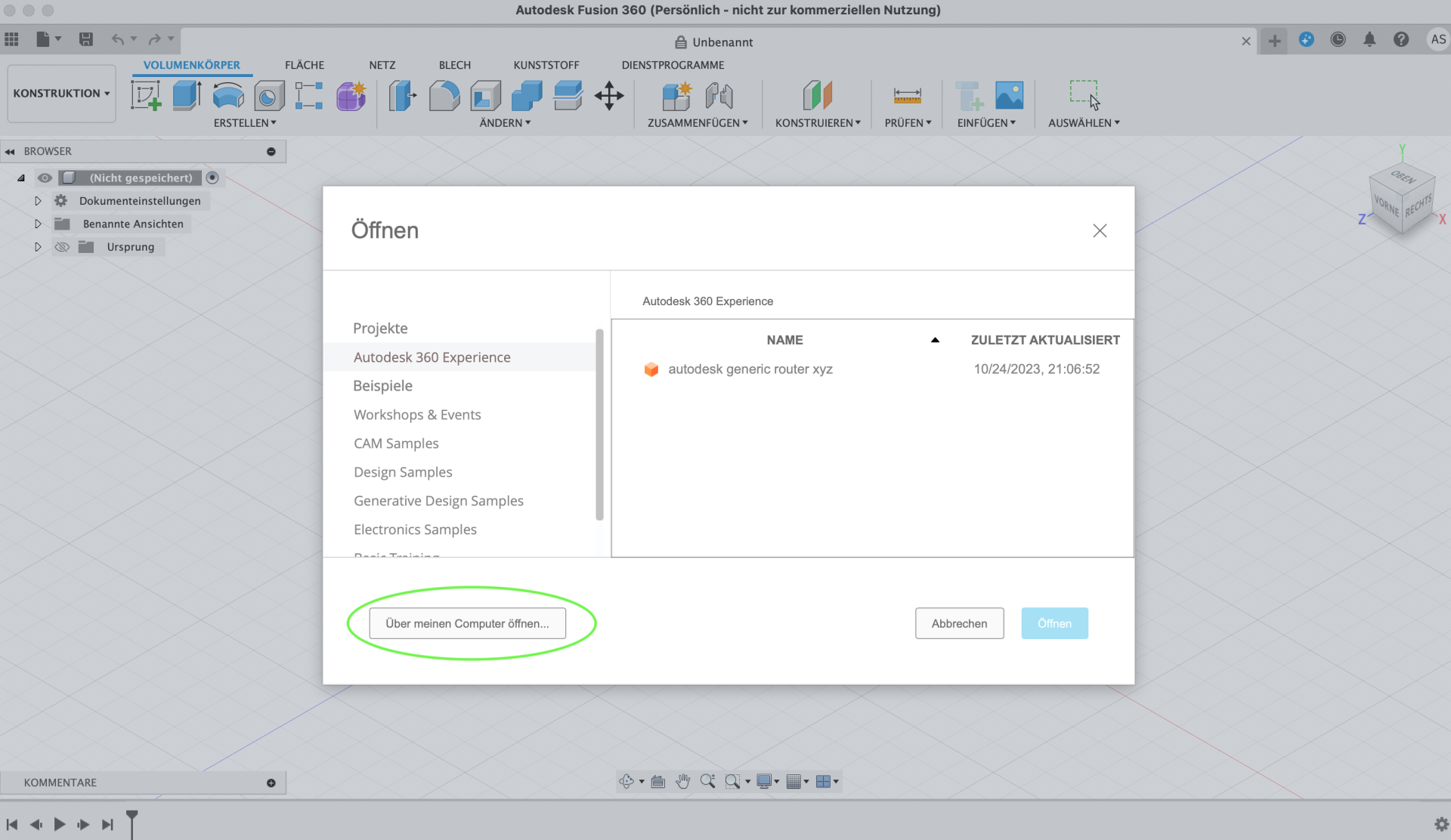The width and height of the screenshot is (1451, 840).
Task: Open the ÄNDERN dropdown menu
Action: coord(505,122)
